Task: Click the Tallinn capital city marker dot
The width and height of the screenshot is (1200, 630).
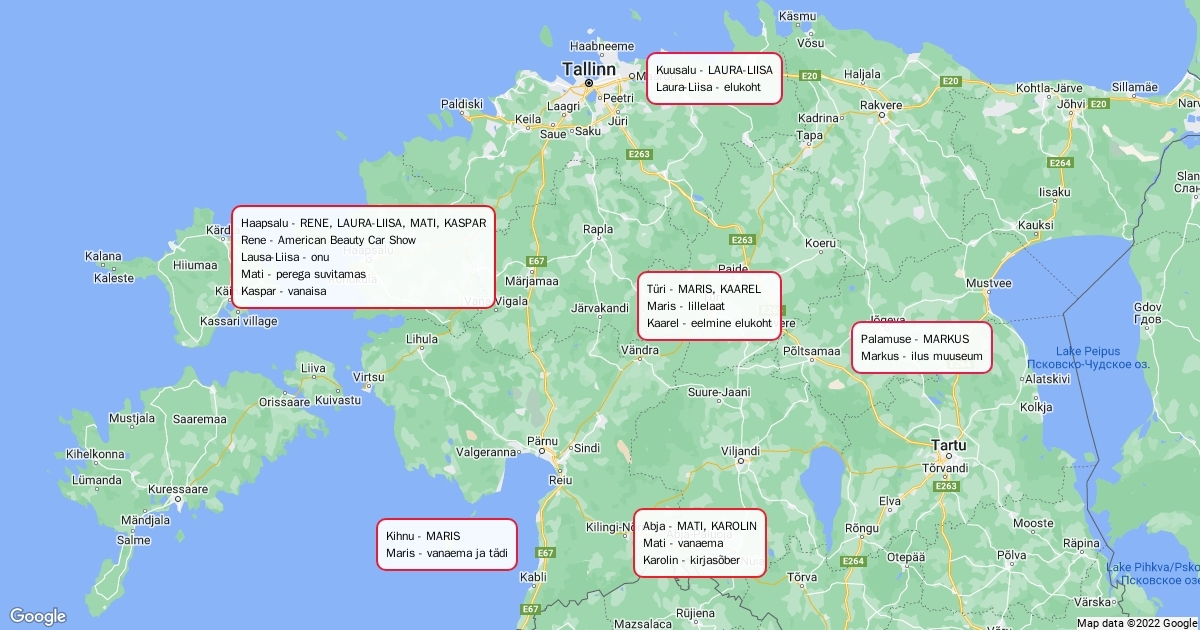Action: tap(588, 83)
